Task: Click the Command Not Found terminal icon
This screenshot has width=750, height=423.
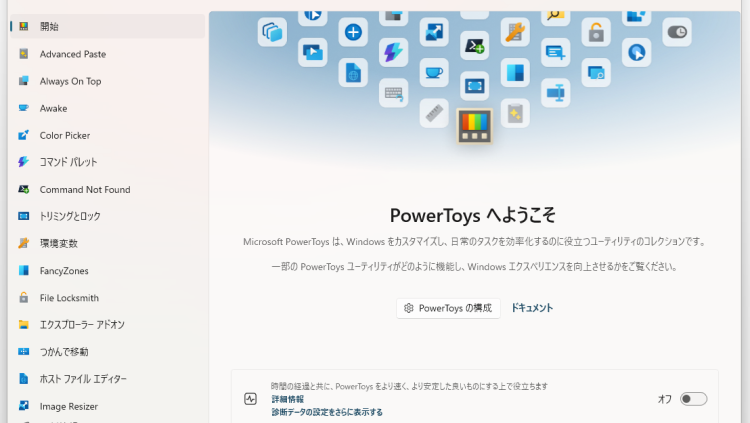Action: tap(23, 189)
